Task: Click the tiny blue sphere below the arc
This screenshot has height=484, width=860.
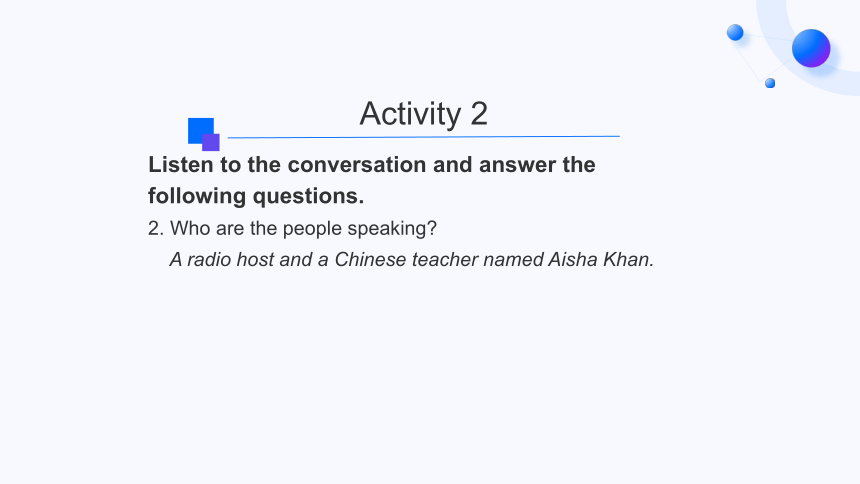Action: coord(770,83)
